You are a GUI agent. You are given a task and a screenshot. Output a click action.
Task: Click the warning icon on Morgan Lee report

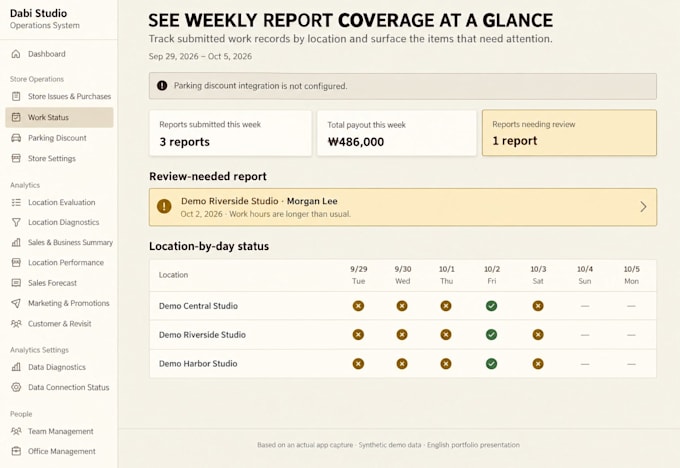164,206
